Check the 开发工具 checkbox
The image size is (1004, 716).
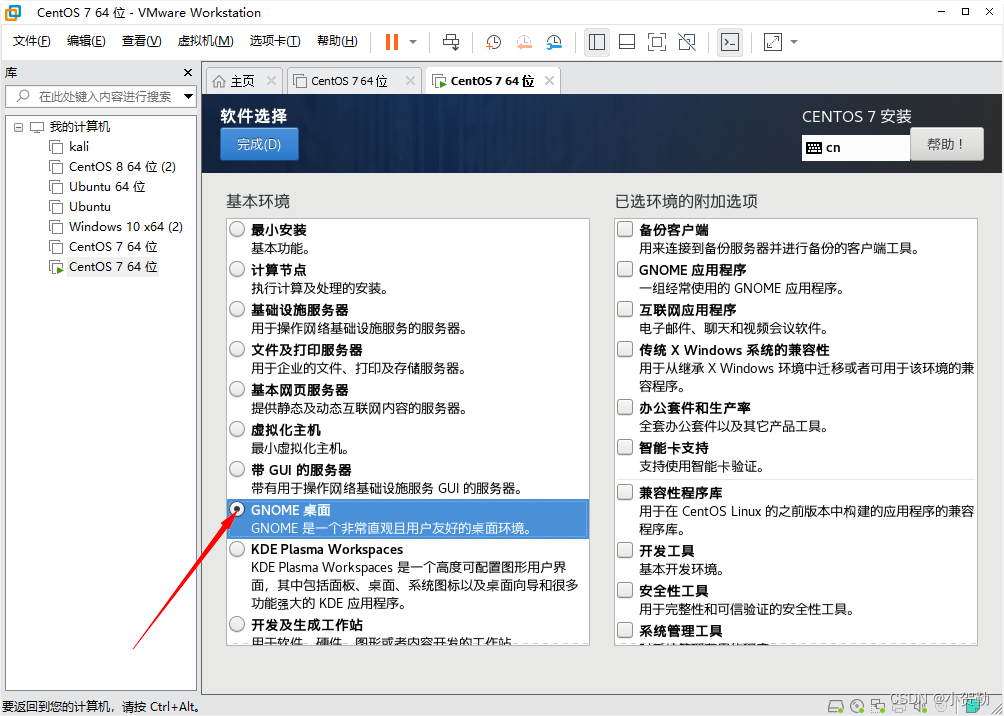[x=625, y=549]
